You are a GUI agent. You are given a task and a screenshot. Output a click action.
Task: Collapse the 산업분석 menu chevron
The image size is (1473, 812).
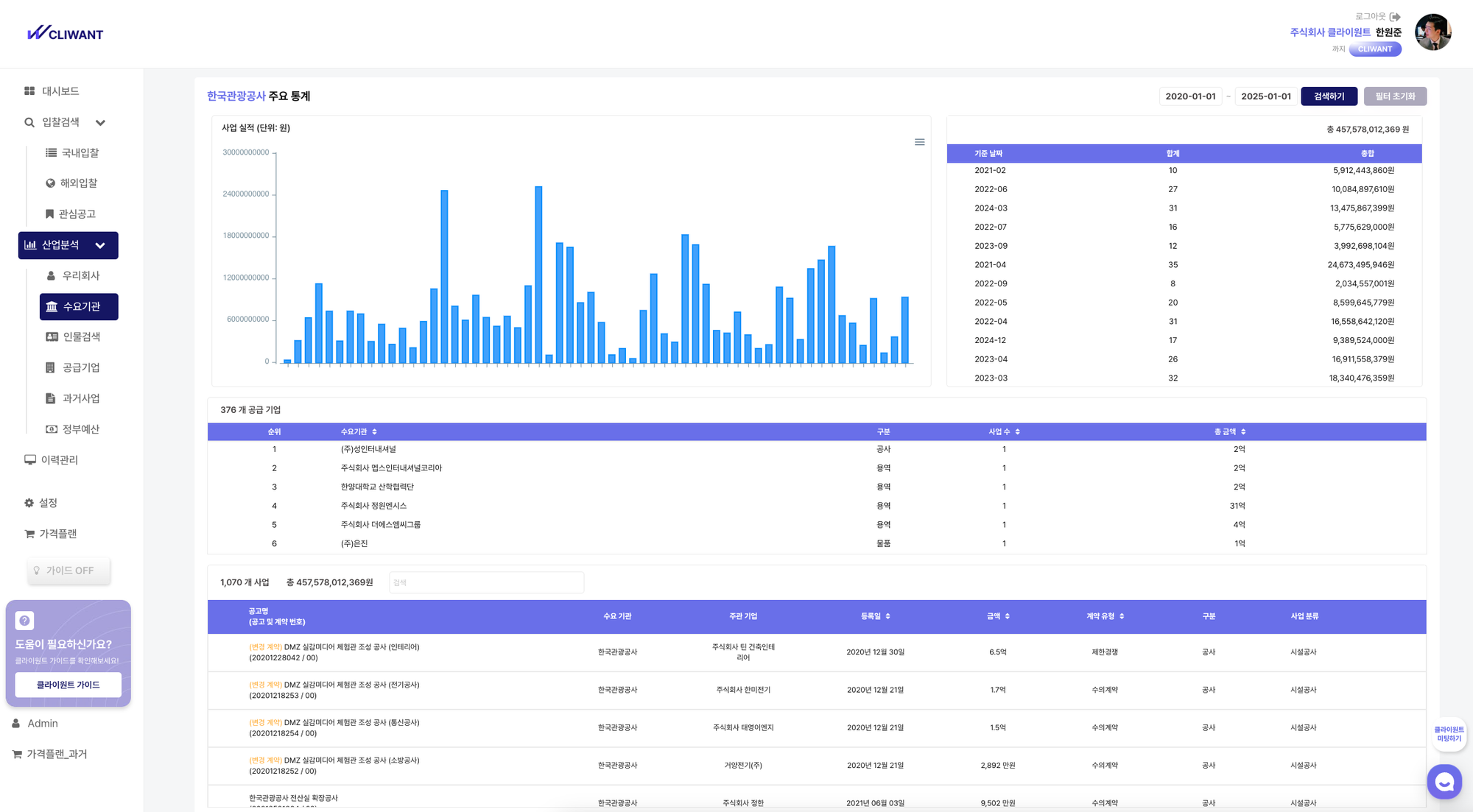pos(101,246)
